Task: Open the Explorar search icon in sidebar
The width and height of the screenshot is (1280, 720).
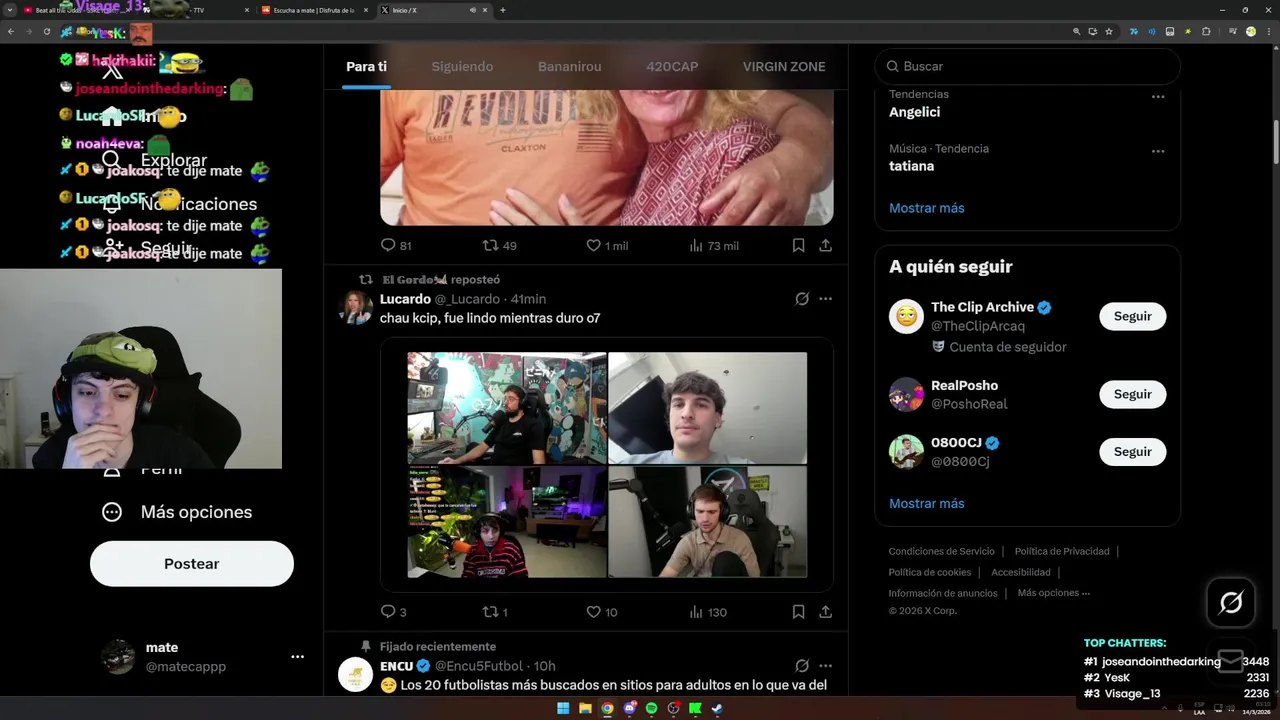Action: click(x=111, y=160)
